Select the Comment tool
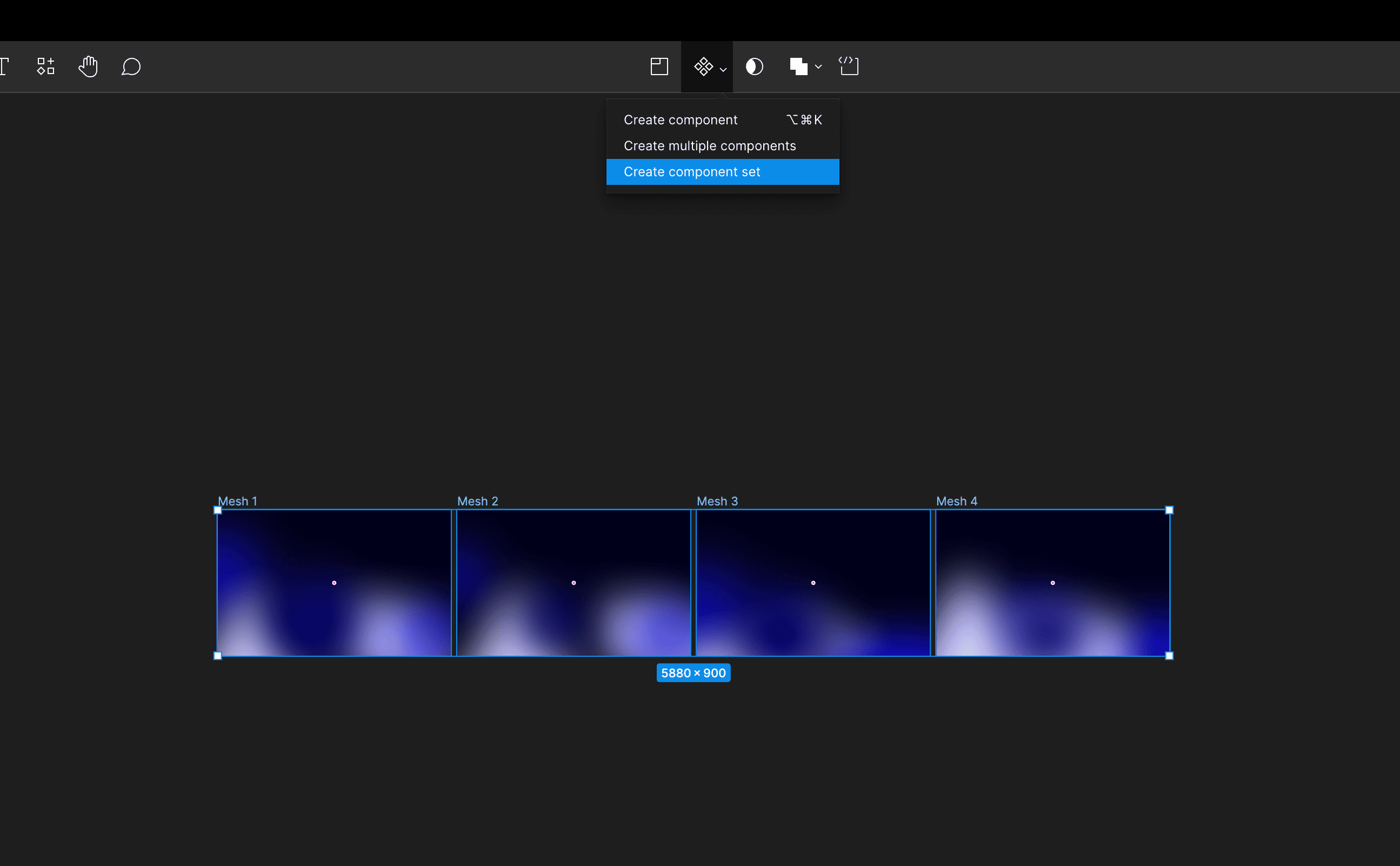The image size is (1400, 866). click(131, 66)
